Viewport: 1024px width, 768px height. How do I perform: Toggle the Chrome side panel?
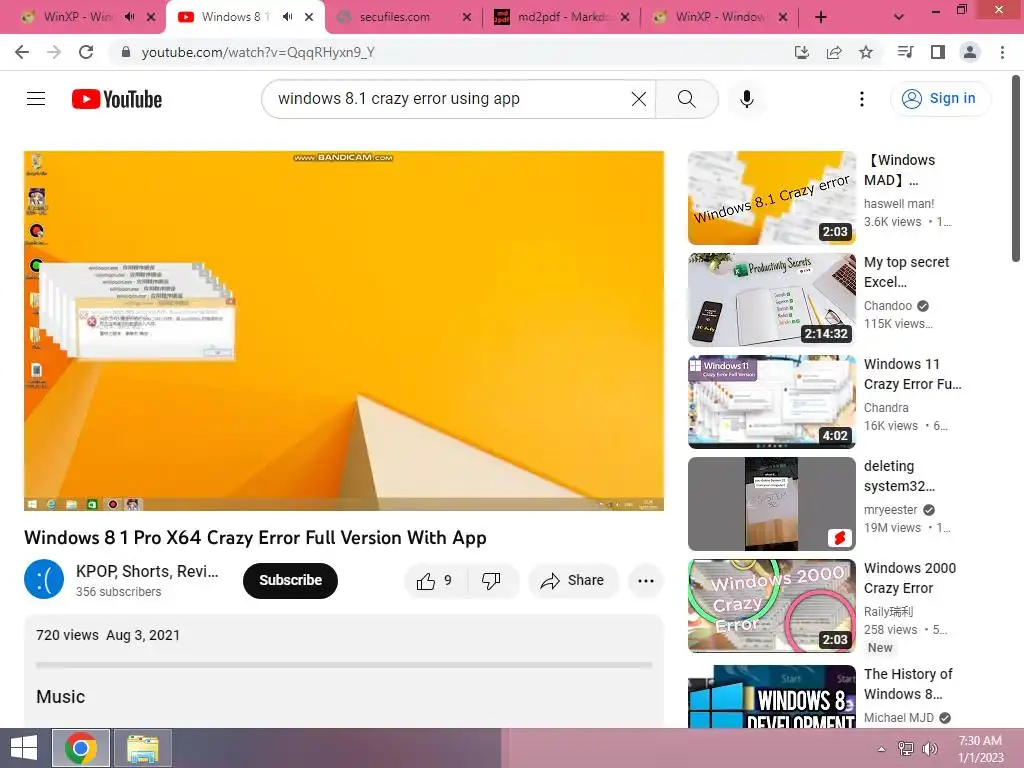tap(938, 52)
